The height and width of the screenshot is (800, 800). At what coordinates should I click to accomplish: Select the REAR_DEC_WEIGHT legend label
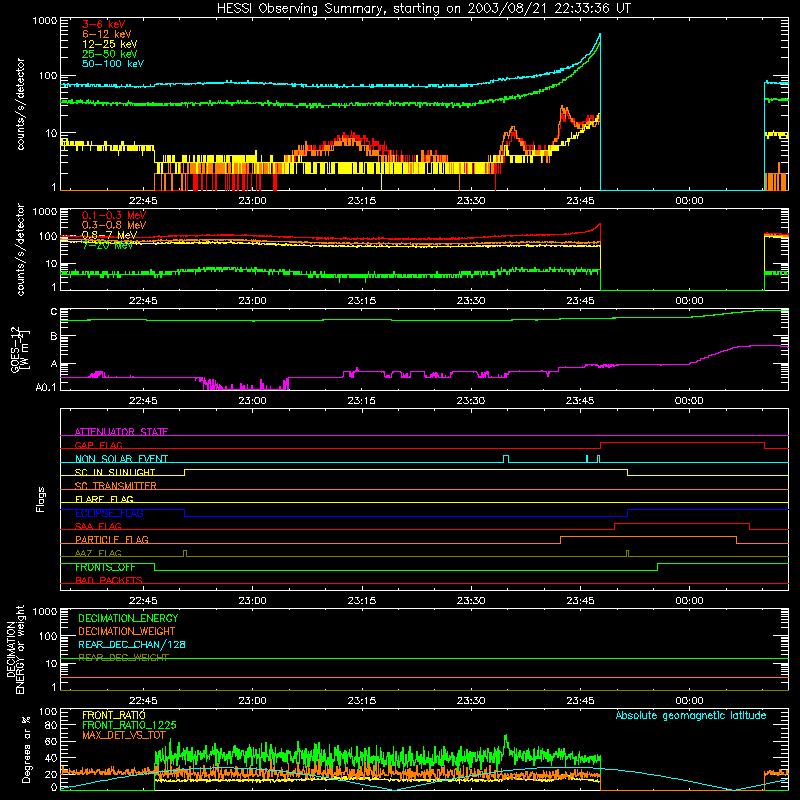(123, 658)
